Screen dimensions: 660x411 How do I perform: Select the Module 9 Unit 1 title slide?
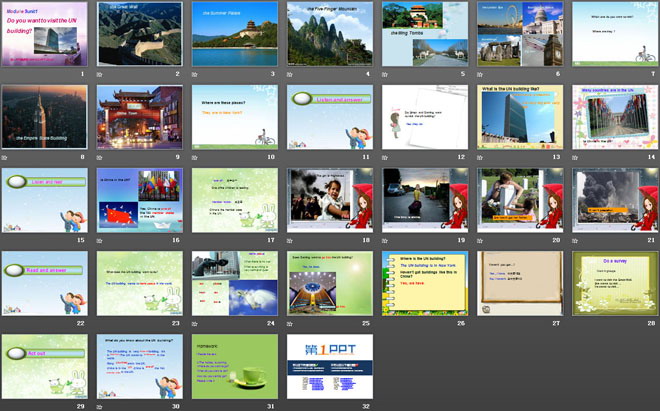pos(43,33)
